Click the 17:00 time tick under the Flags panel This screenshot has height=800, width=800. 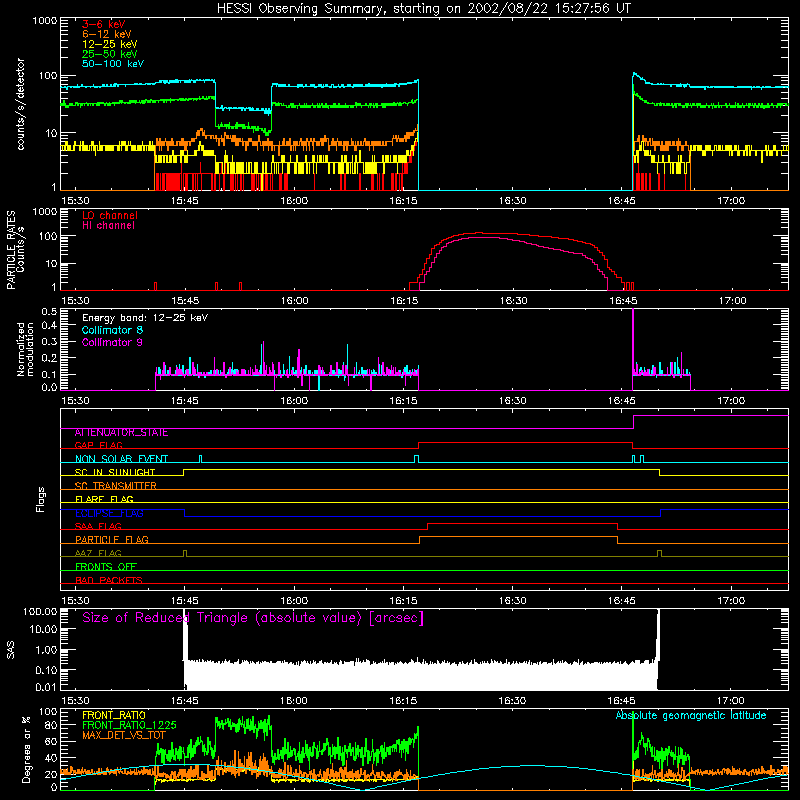click(x=731, y=601)
